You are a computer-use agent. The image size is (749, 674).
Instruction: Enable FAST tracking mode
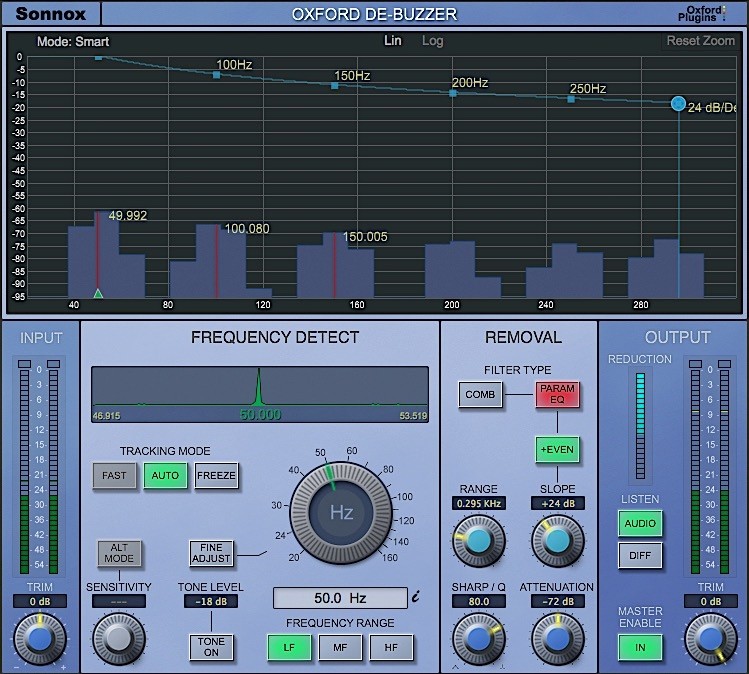click(x=114, y=475)
